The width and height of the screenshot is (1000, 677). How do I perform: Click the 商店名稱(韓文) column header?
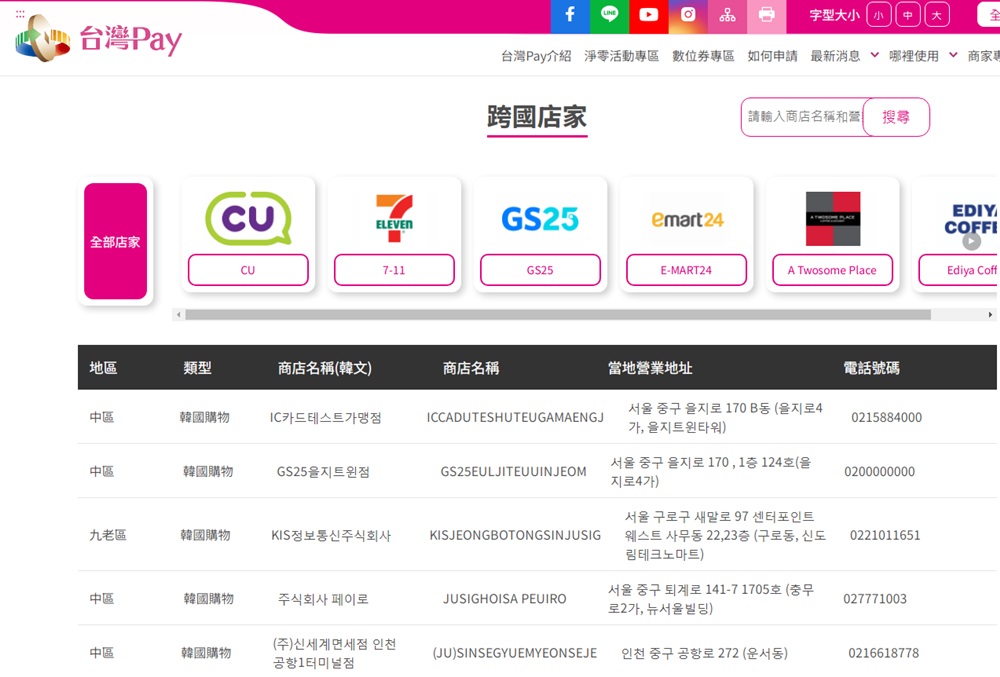tap(325, 368)
